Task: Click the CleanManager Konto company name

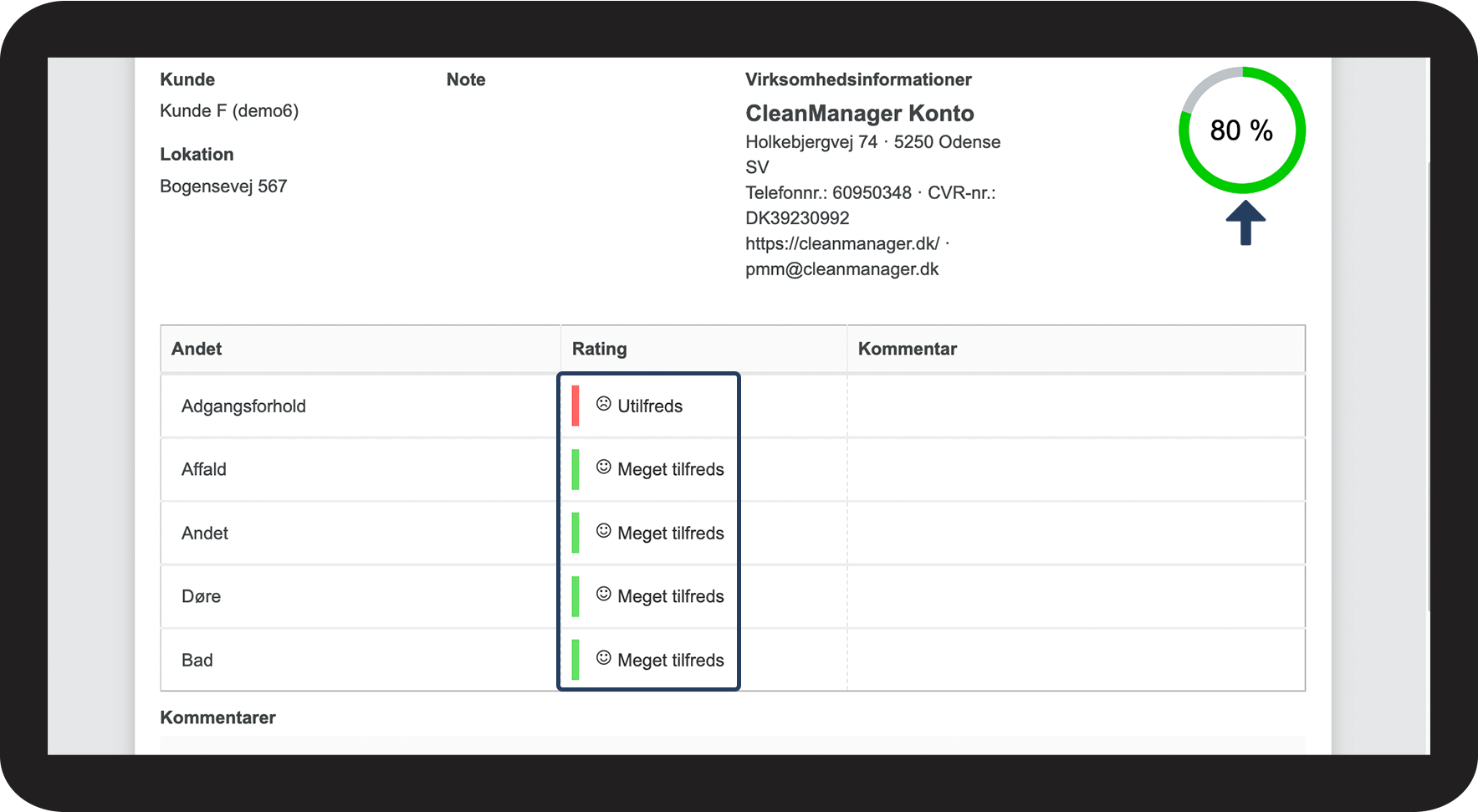Action: coord(859,114)
